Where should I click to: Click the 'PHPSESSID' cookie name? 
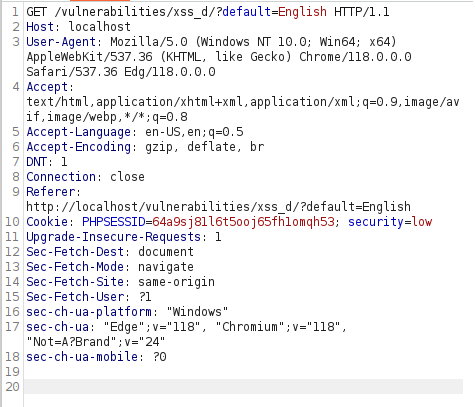(x=114, y=222)
